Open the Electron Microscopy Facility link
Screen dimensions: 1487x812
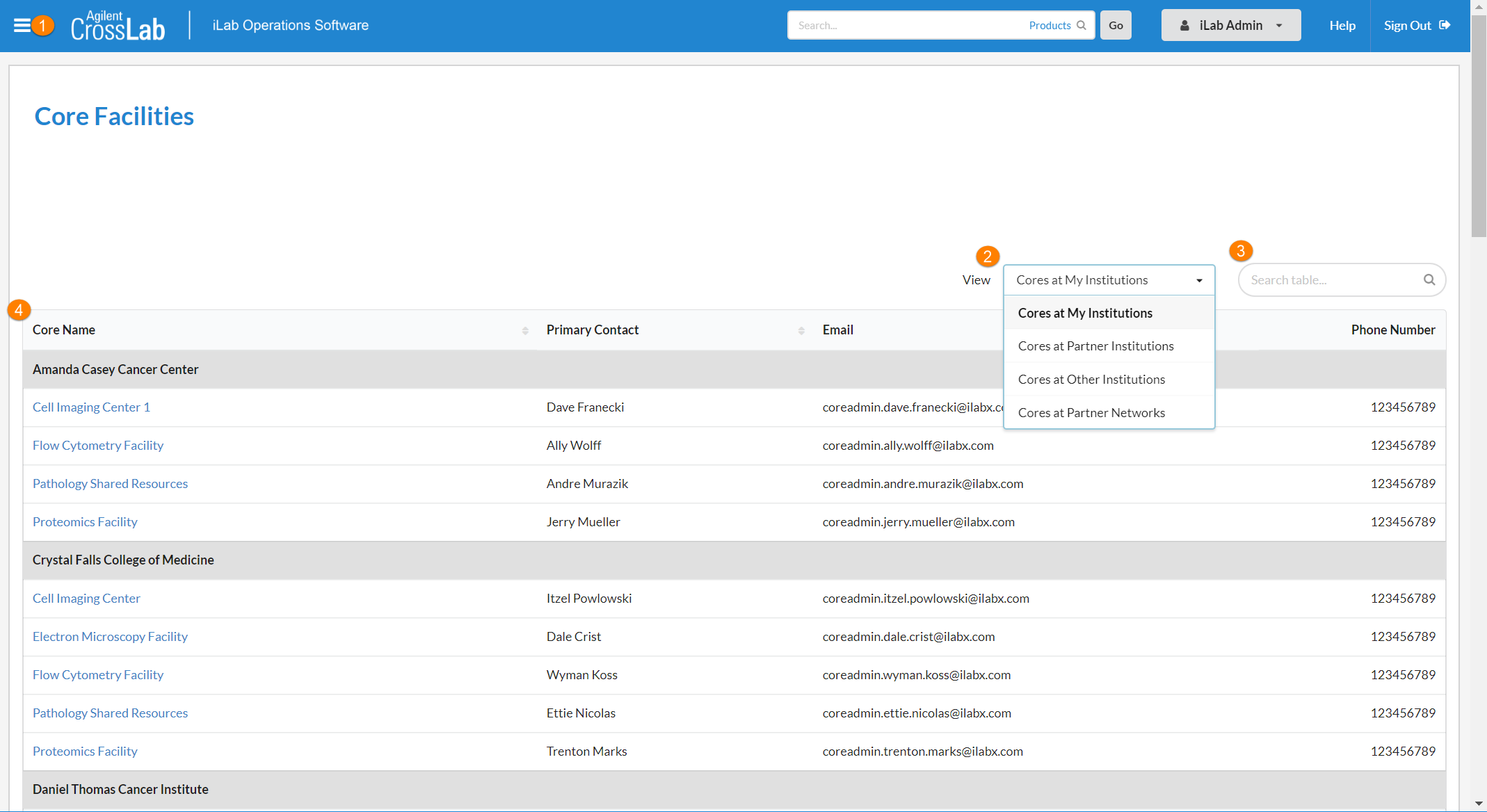(110, 637)
